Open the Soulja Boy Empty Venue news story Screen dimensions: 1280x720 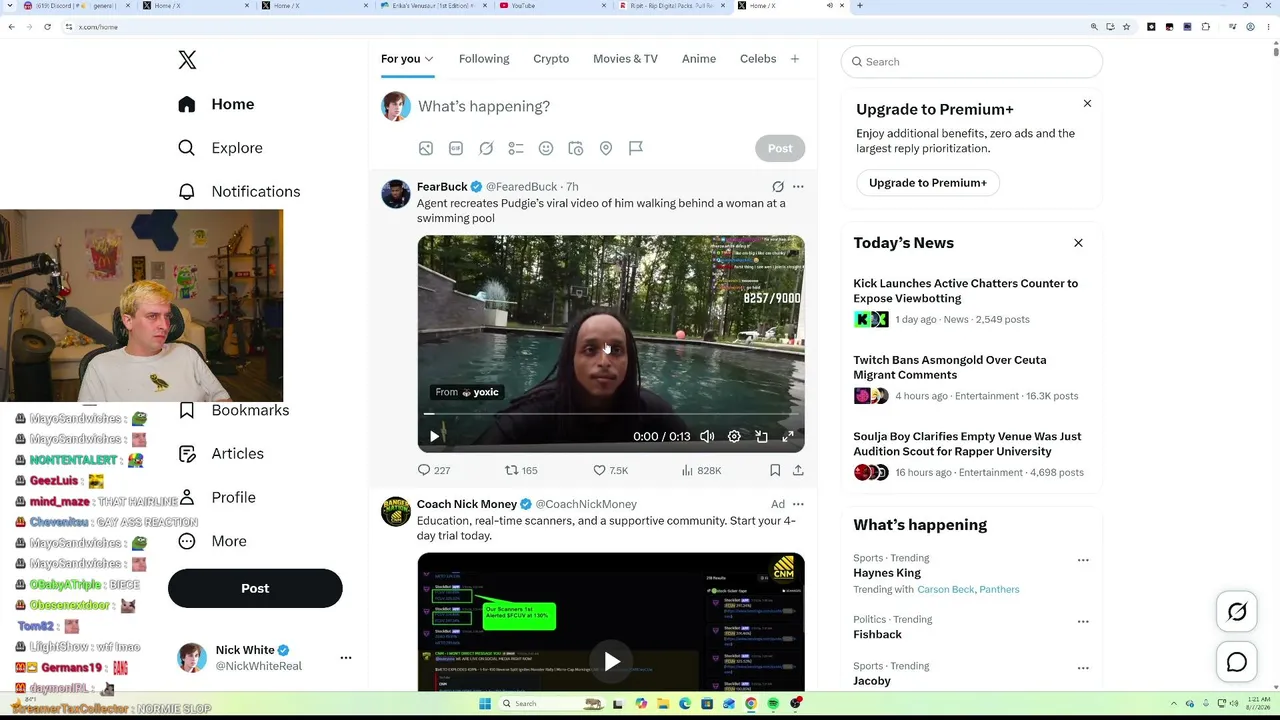coord(967,444)
